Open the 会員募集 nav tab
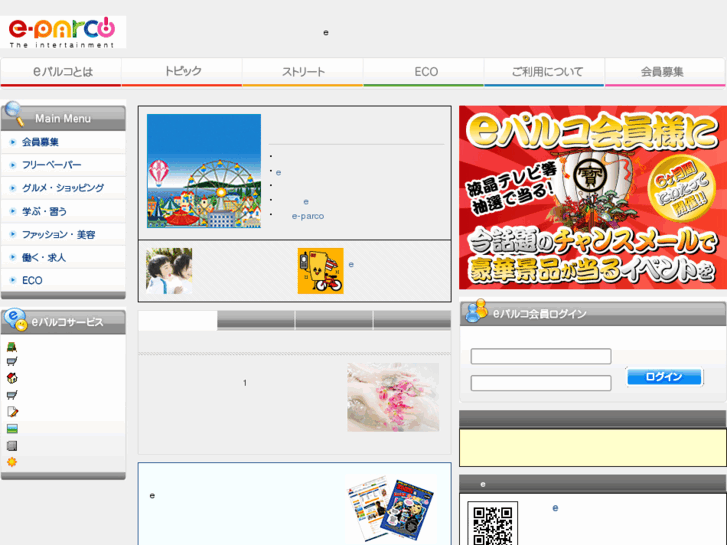 click(665, 72)
